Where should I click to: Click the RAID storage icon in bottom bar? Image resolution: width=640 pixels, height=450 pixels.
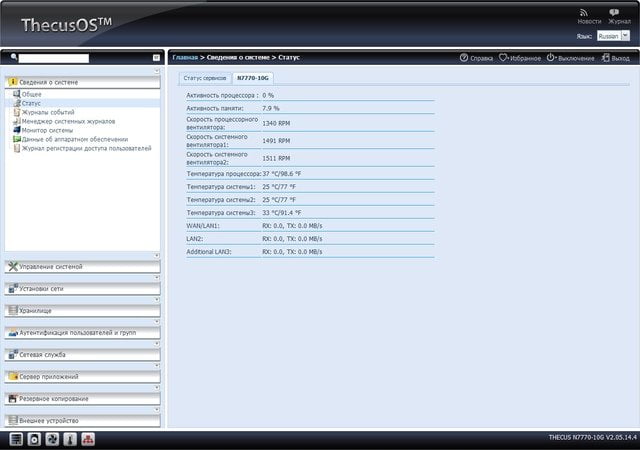pyautogui.click(x=16, y=439)
